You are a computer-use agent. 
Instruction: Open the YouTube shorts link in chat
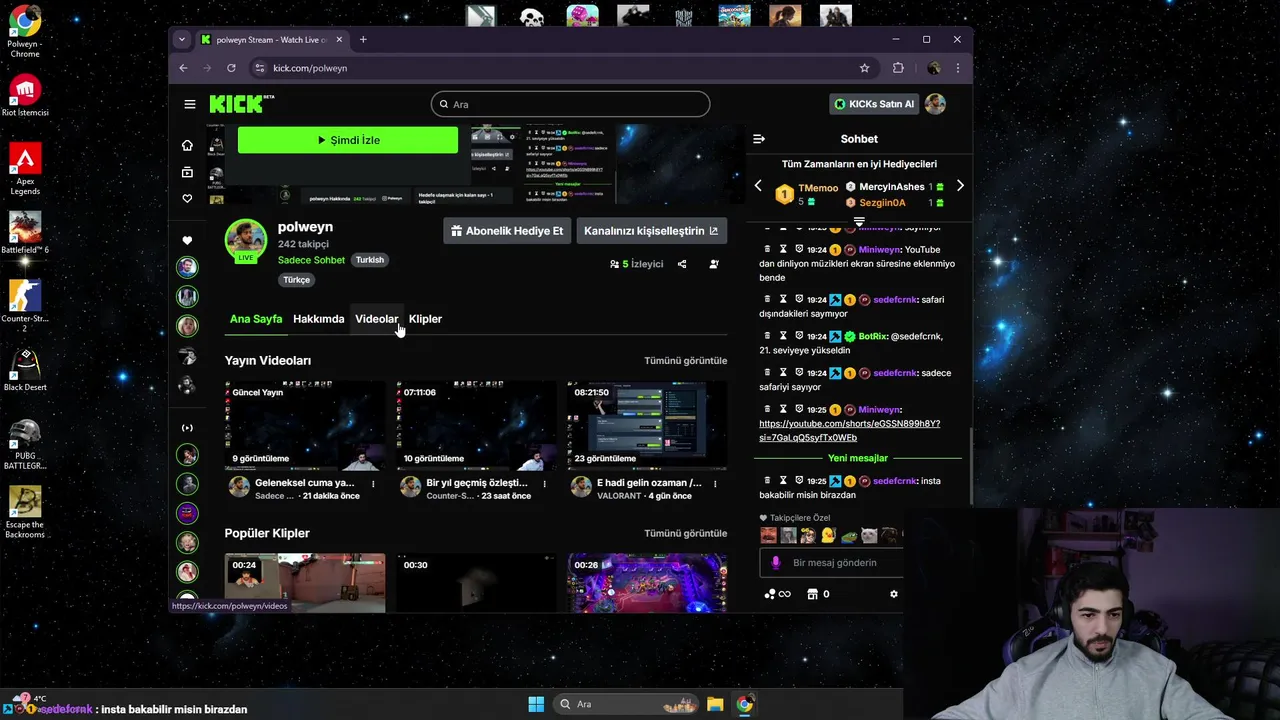[x=849, y=431]
